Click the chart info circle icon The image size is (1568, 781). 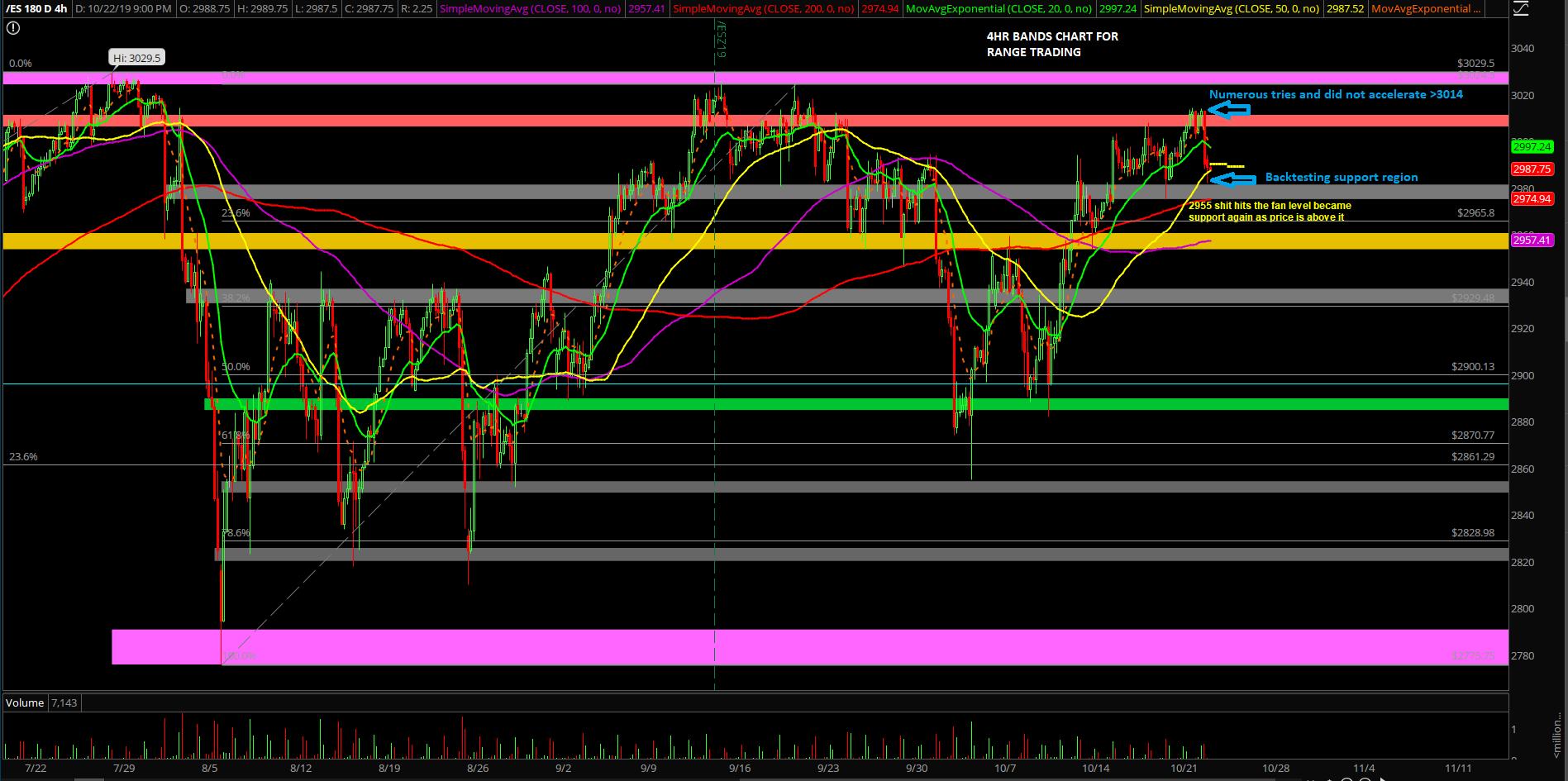[13, 28]
